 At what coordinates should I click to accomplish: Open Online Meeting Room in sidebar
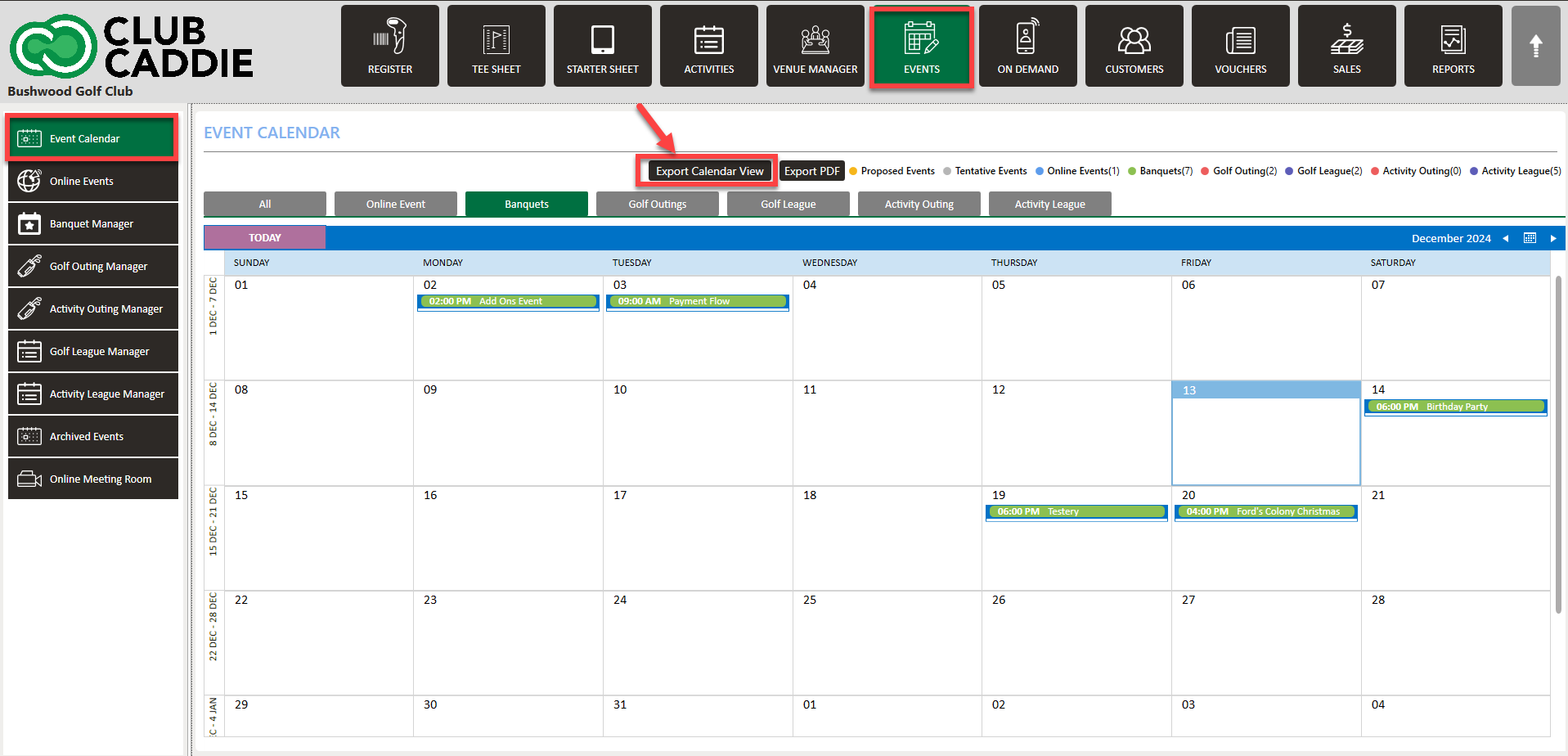click(x=93, y=479)
